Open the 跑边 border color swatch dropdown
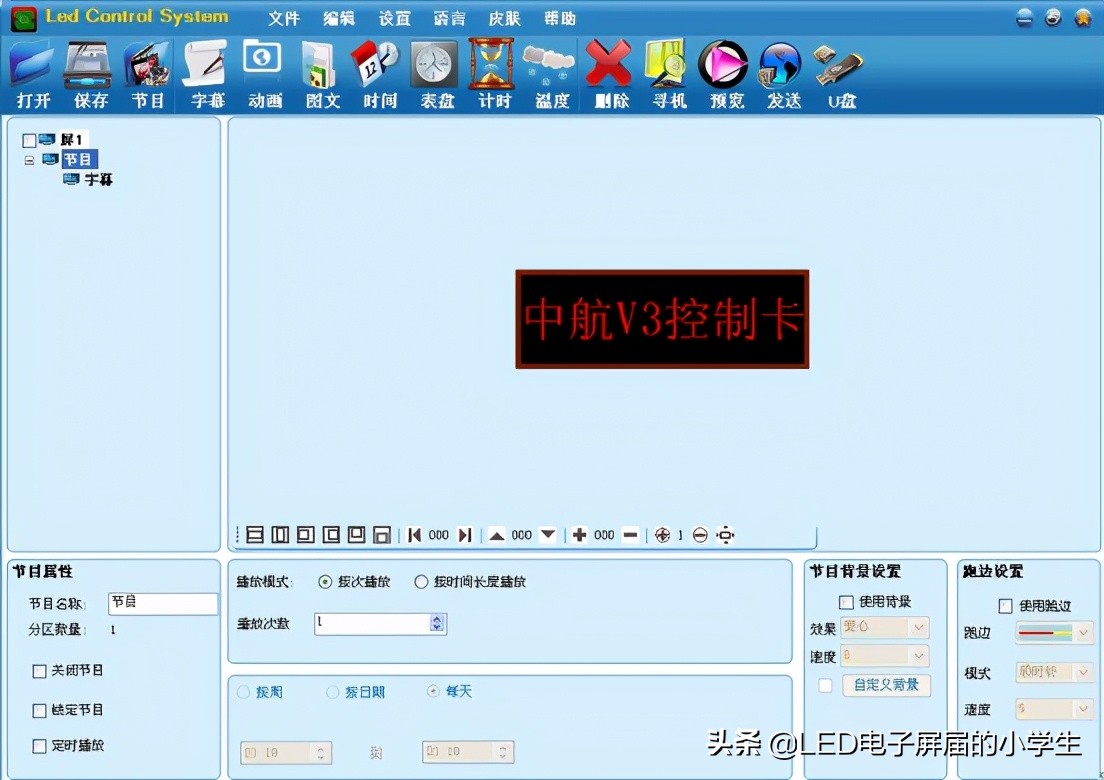 coord(1055,632)
